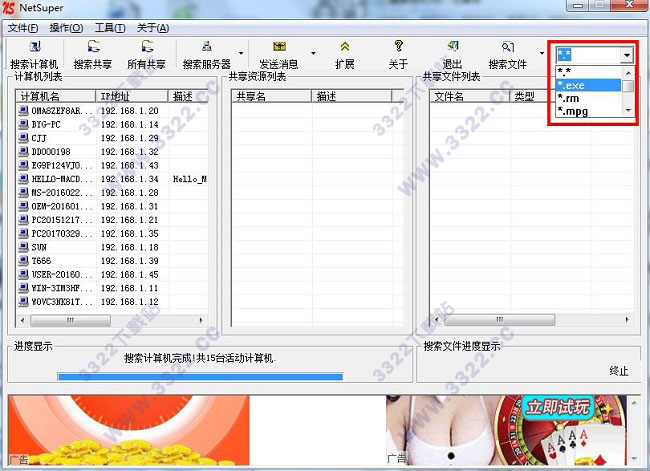Open the 关于(A) menu
This screenshot has width=650, height=471.
(153, 28)
